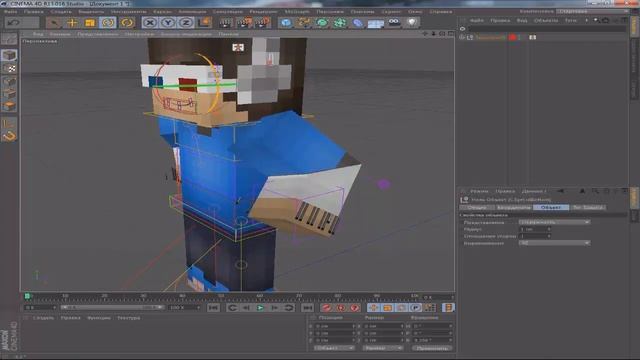Click Отношение сторон field stepper arrows

[x=549, y=236]
